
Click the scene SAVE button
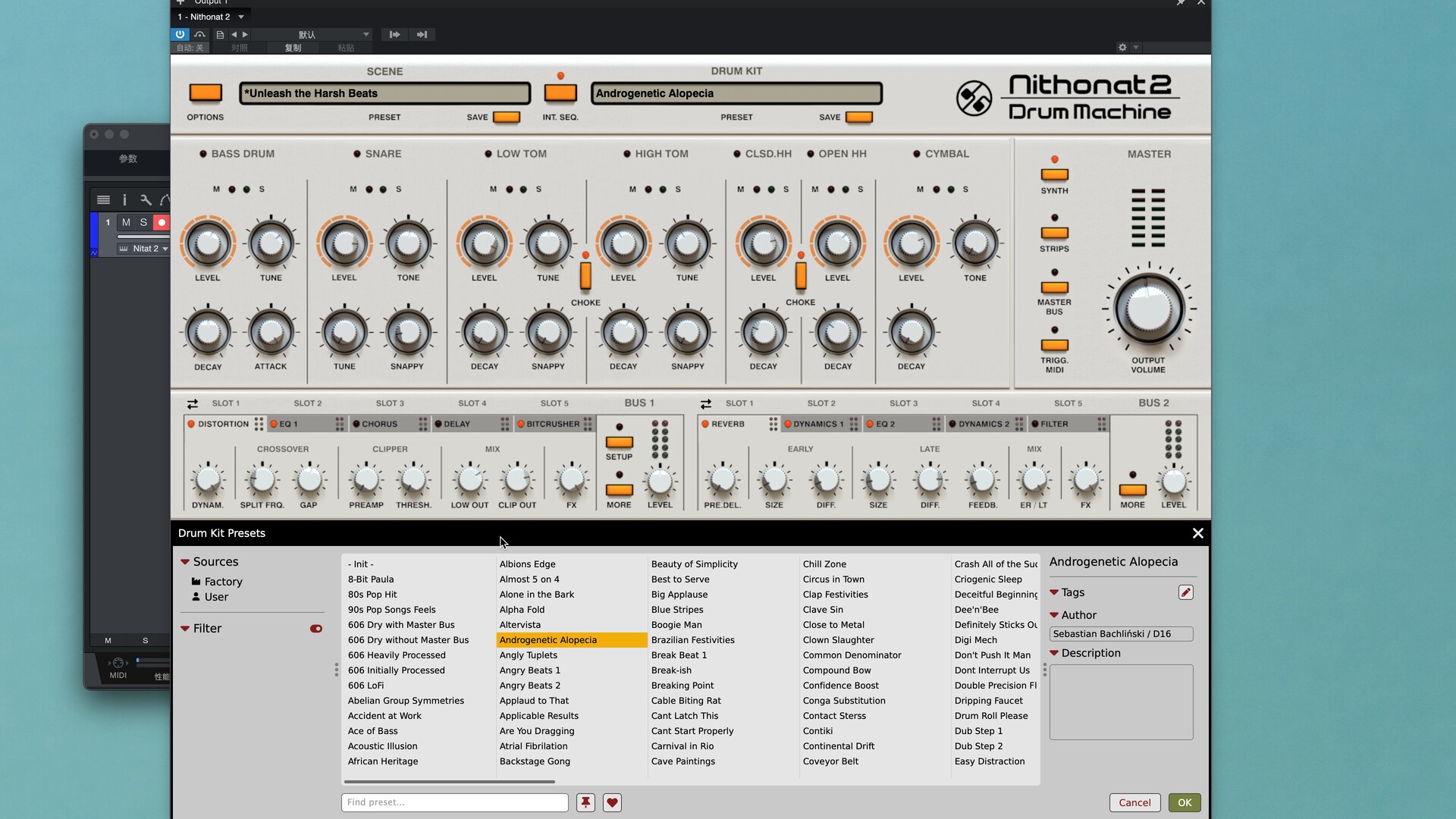point(507,118)
